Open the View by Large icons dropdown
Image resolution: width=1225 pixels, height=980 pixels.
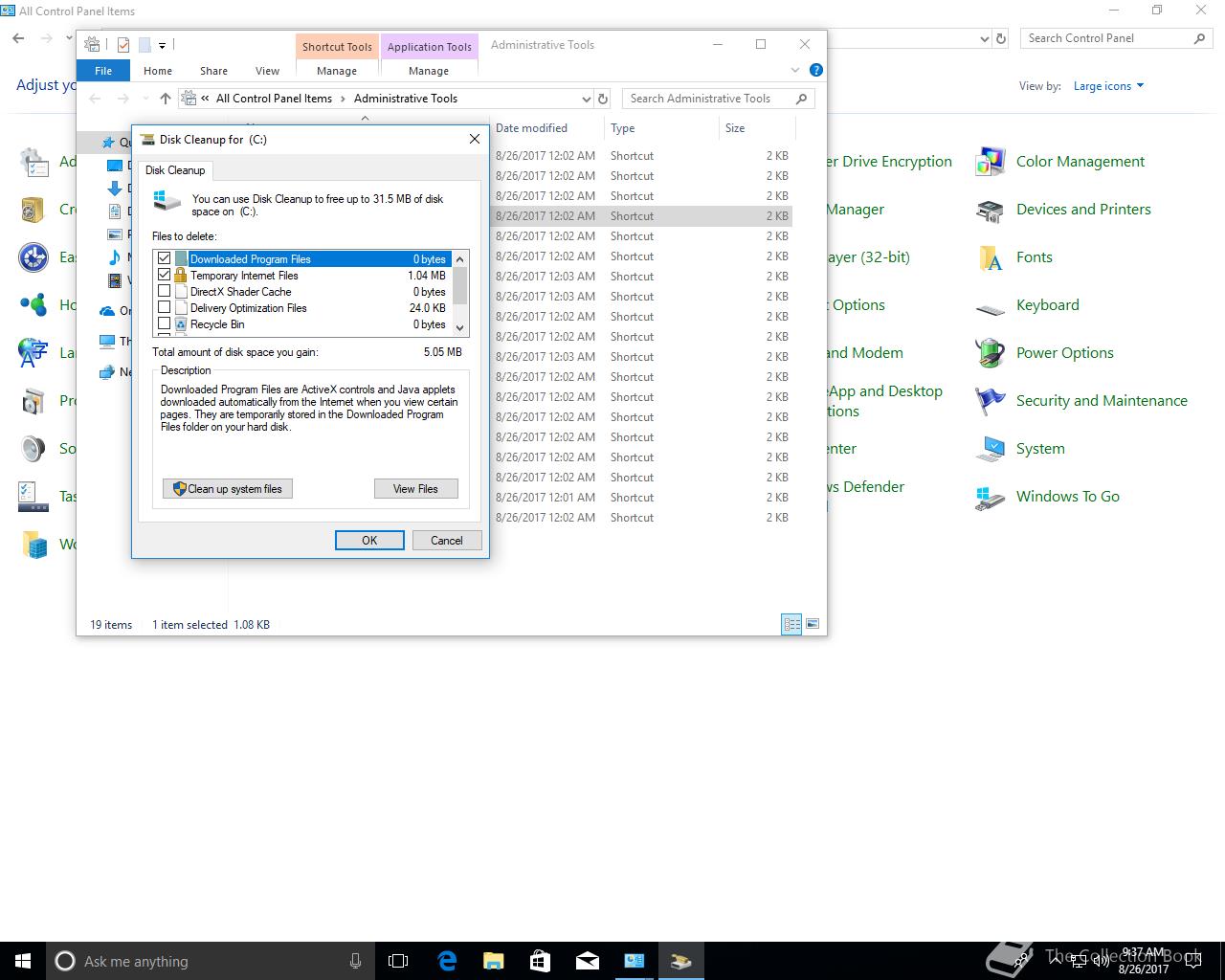coord(1108,86)
